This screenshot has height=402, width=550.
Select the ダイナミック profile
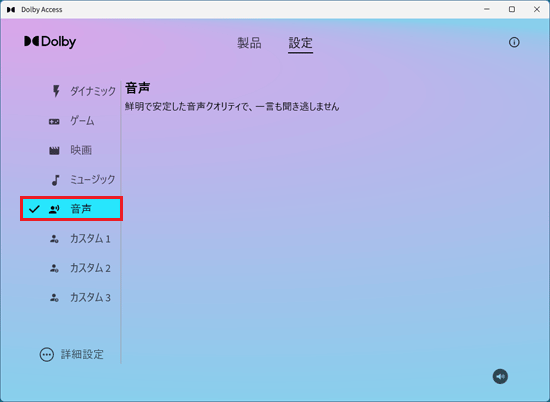point(93,91)
